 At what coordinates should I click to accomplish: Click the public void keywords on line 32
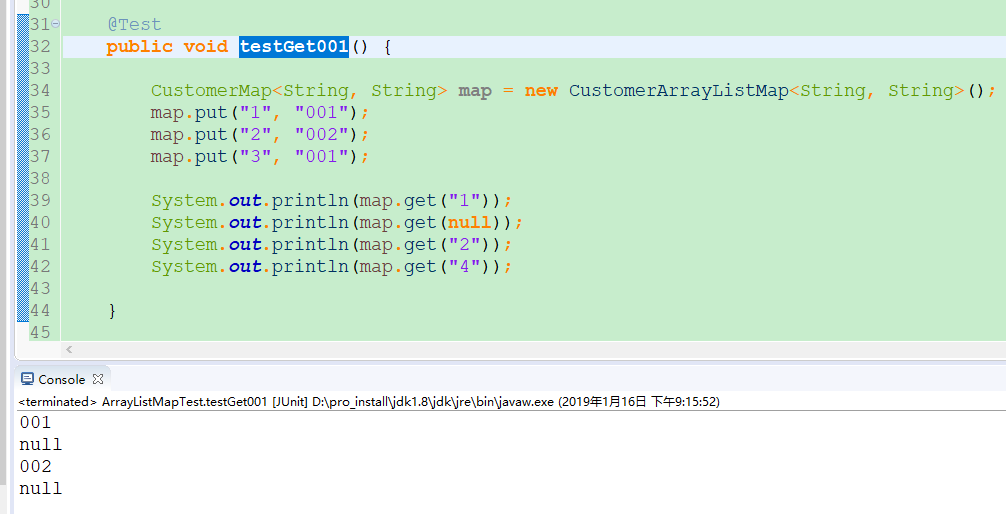tap(167, 47)
